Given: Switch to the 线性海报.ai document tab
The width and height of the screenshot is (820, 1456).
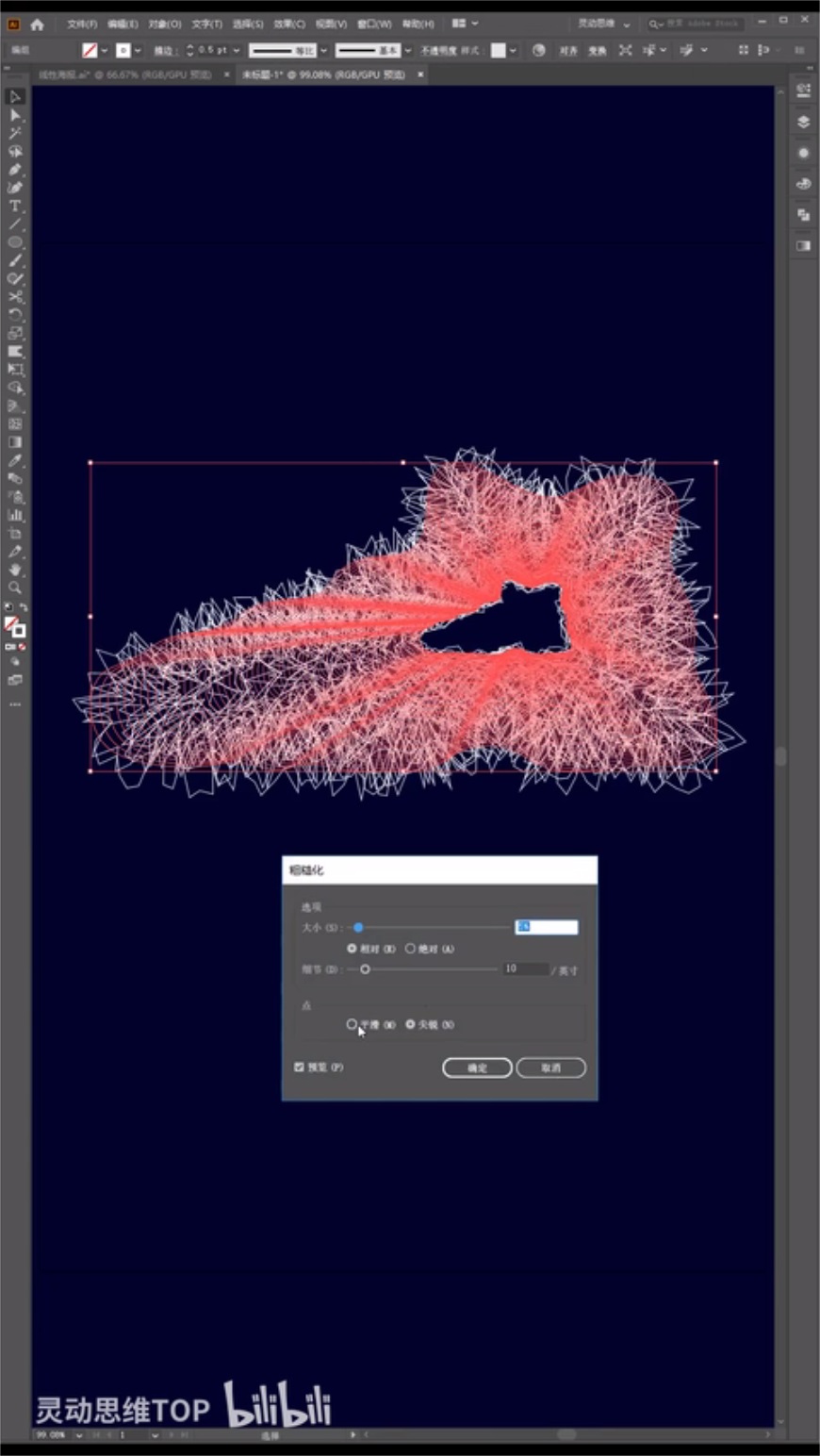Looking at the screenshot, I should pyautogui.click(x=124, y=74).
